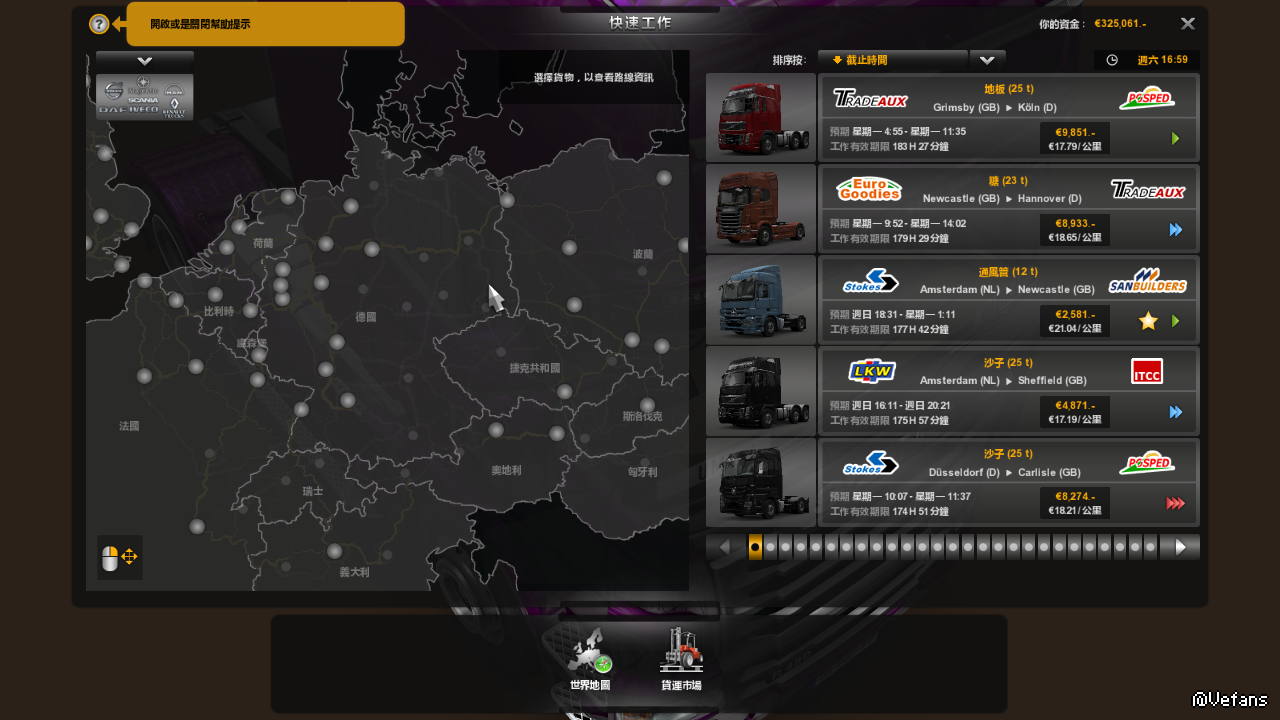The height and width of the screenshot is (720, 1280).
Task: Click the Düsseldorf (D) to Carlisle (GB) route text
Action: pos(1006,472)
